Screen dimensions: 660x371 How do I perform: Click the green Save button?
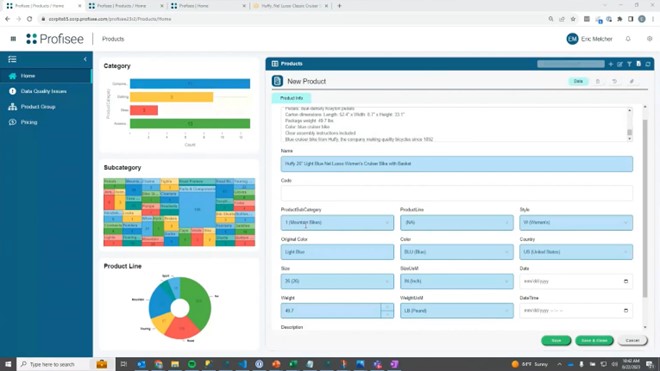click(556, 340)
